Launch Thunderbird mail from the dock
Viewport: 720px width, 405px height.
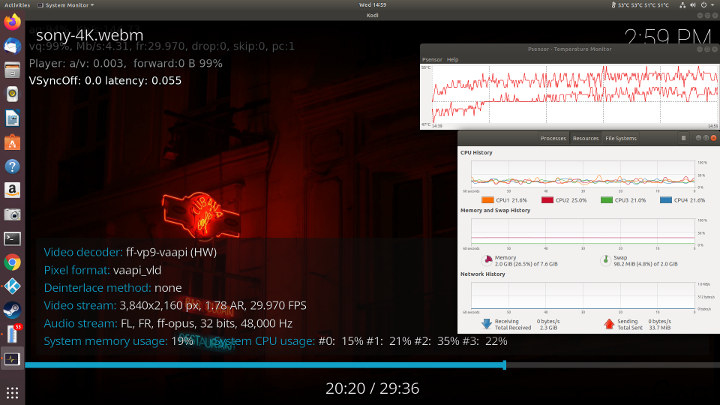point(12,46)
